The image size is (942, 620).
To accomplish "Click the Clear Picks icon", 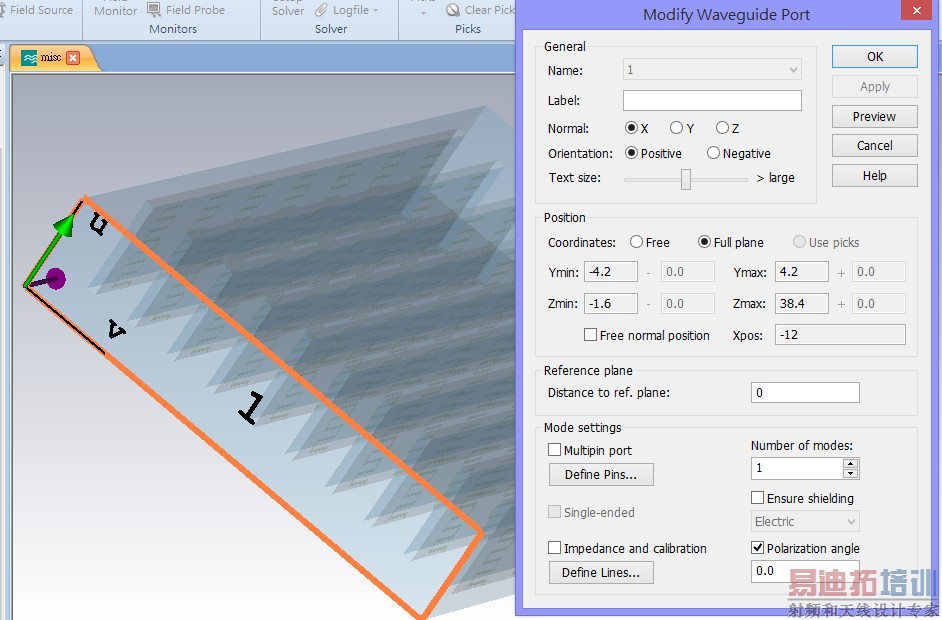I will pos(453,10).
